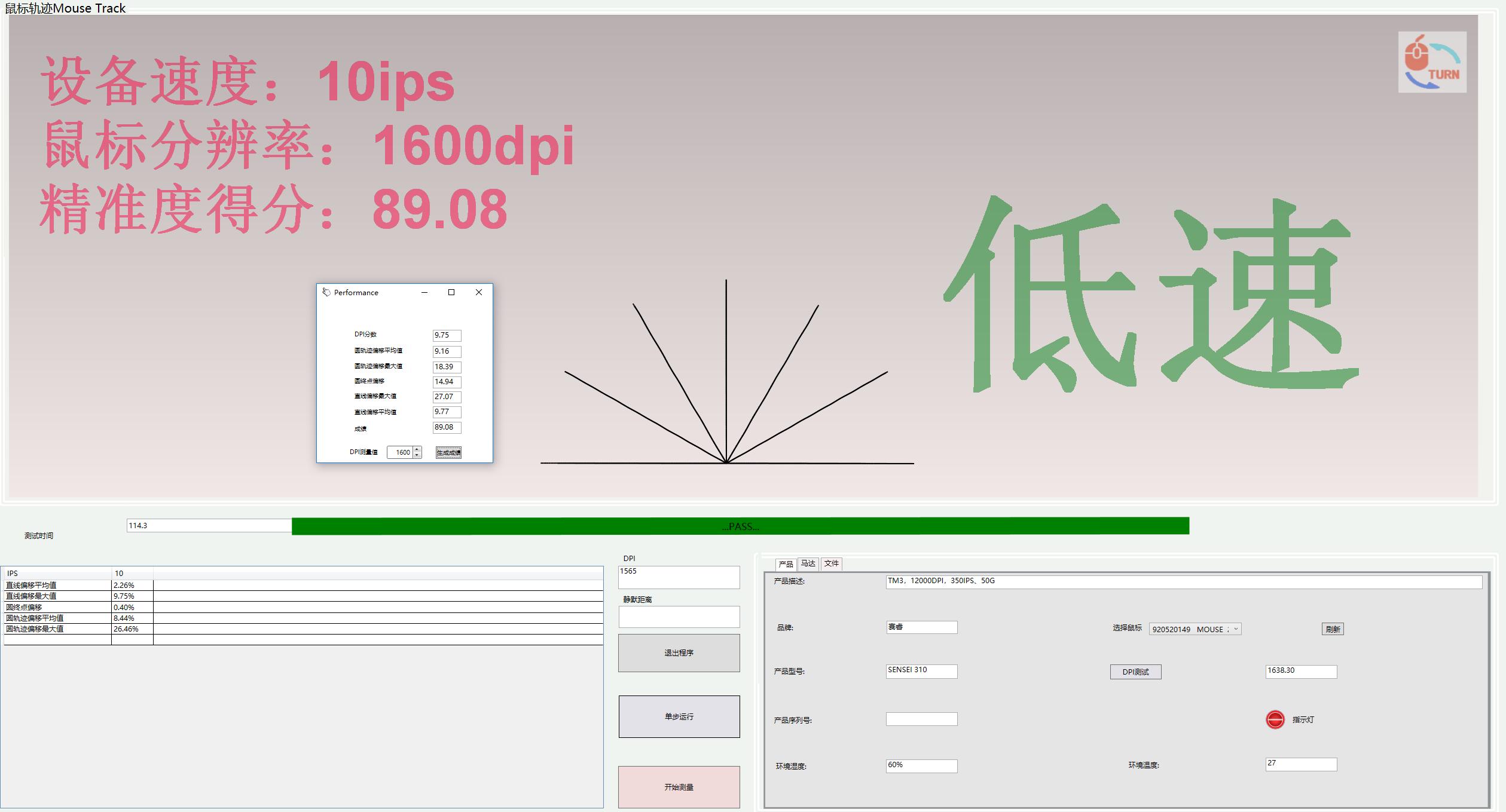Click the empty 产品序列号 field
The image size is (1506, 812).
[x=921, y=719]
